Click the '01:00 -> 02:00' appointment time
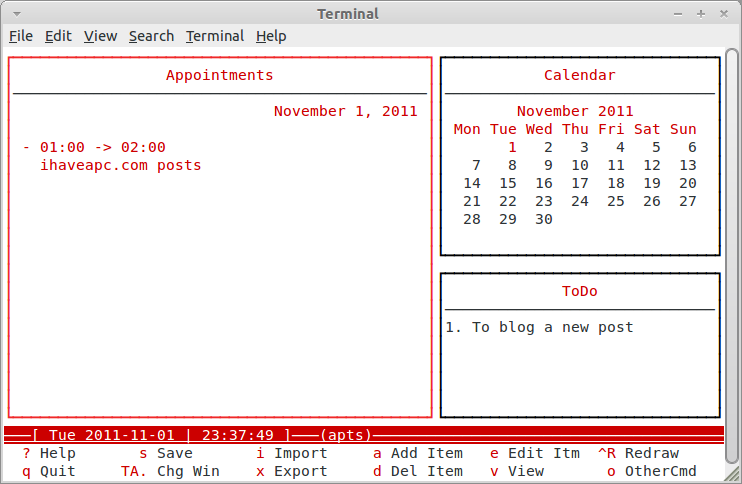The image size is (742, 484). (103, 147)
